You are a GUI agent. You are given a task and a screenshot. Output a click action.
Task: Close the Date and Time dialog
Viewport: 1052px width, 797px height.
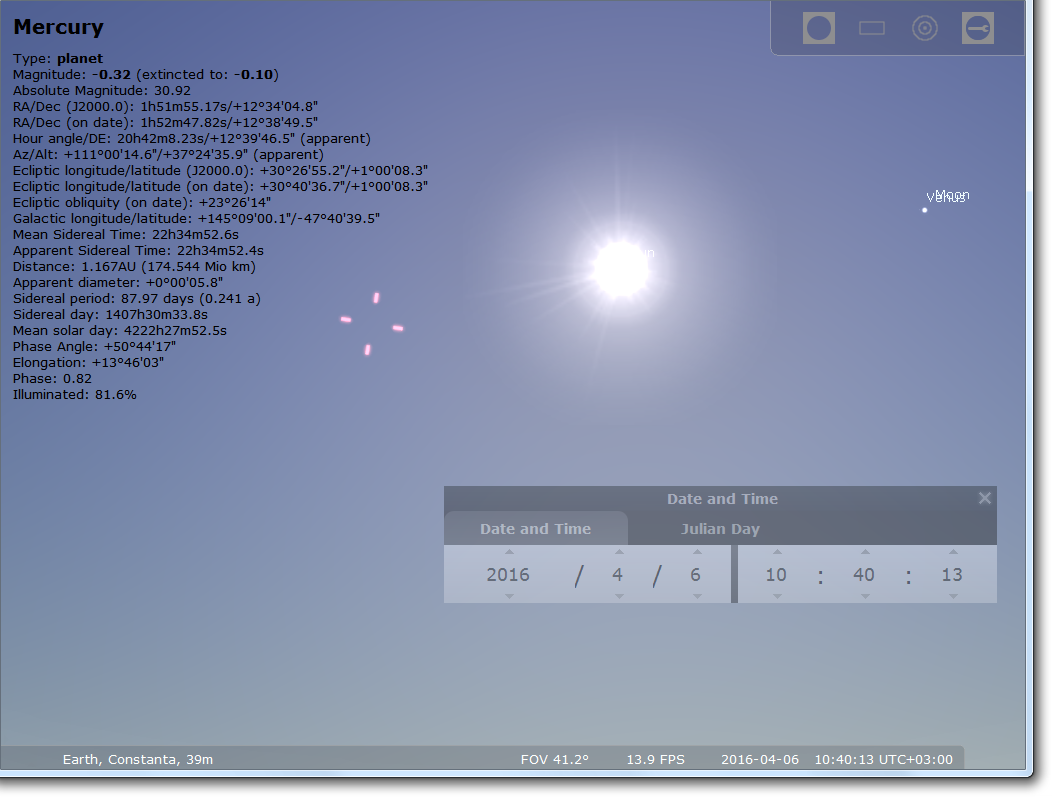click(x=984, y=498)
